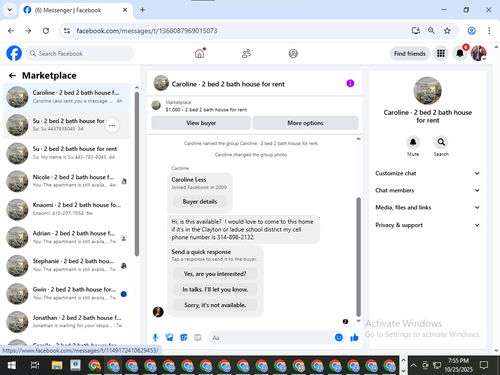Search in conversation magnifier icon
Screen dimensions: 500x375
point(441,142)
